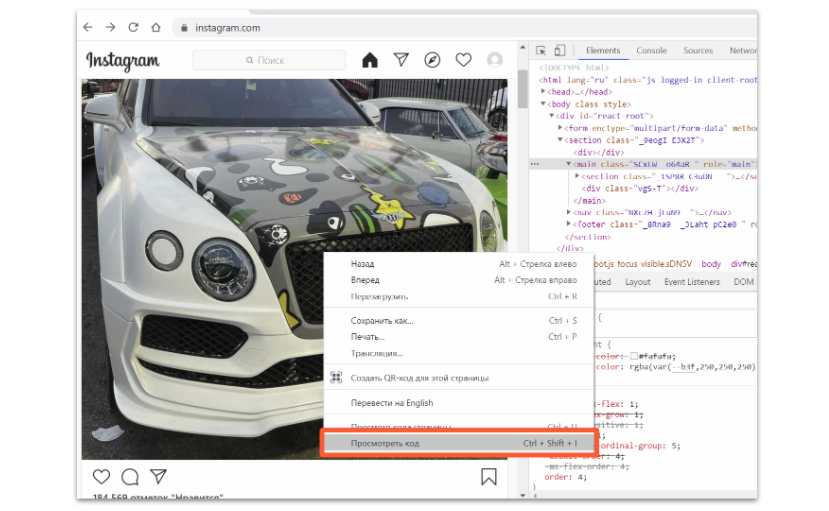Select the div class vgS-T line
This screenshot has height=511, width=829.
(x=640, y=189)
